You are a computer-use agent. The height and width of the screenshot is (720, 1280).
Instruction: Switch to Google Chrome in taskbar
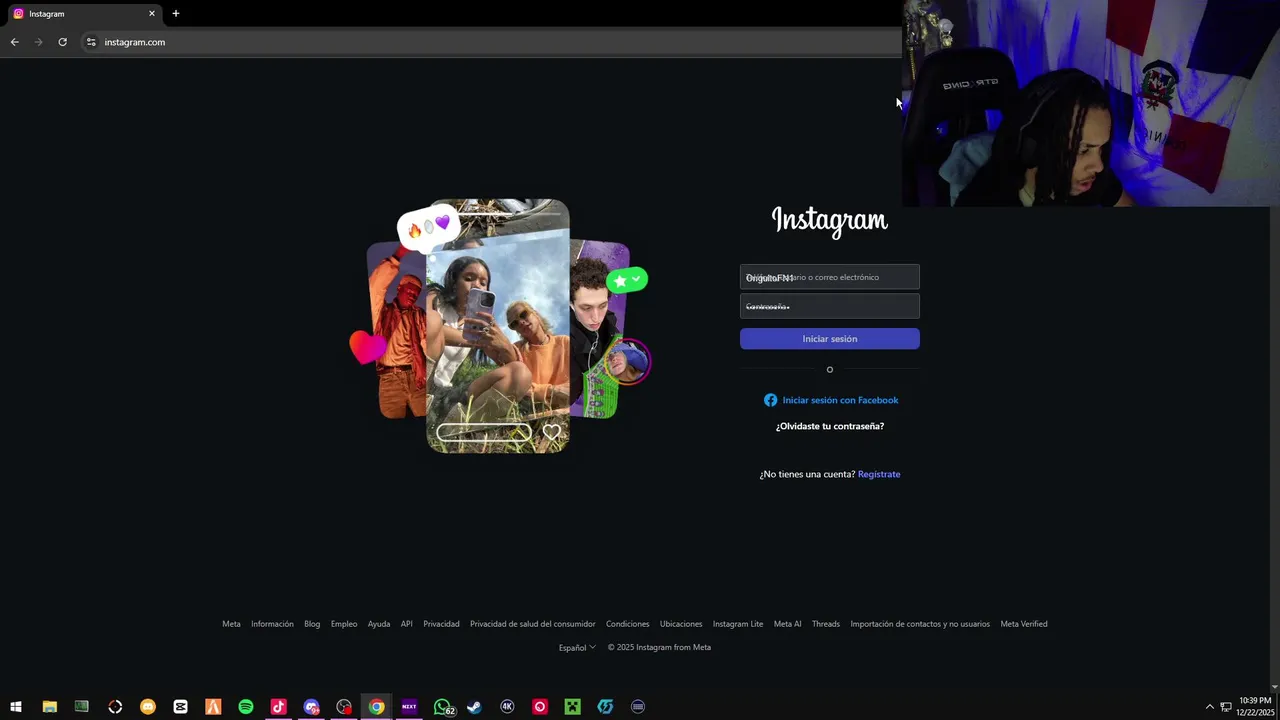(376, 707)
